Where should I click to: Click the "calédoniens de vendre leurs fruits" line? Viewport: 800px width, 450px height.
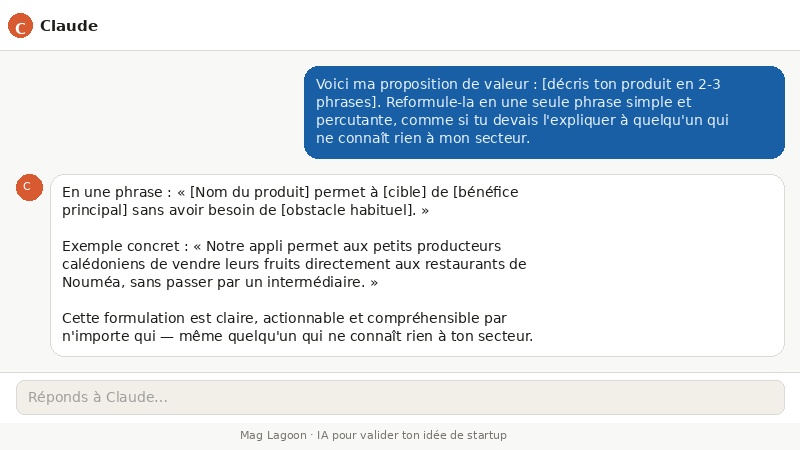tap(294, 264)
